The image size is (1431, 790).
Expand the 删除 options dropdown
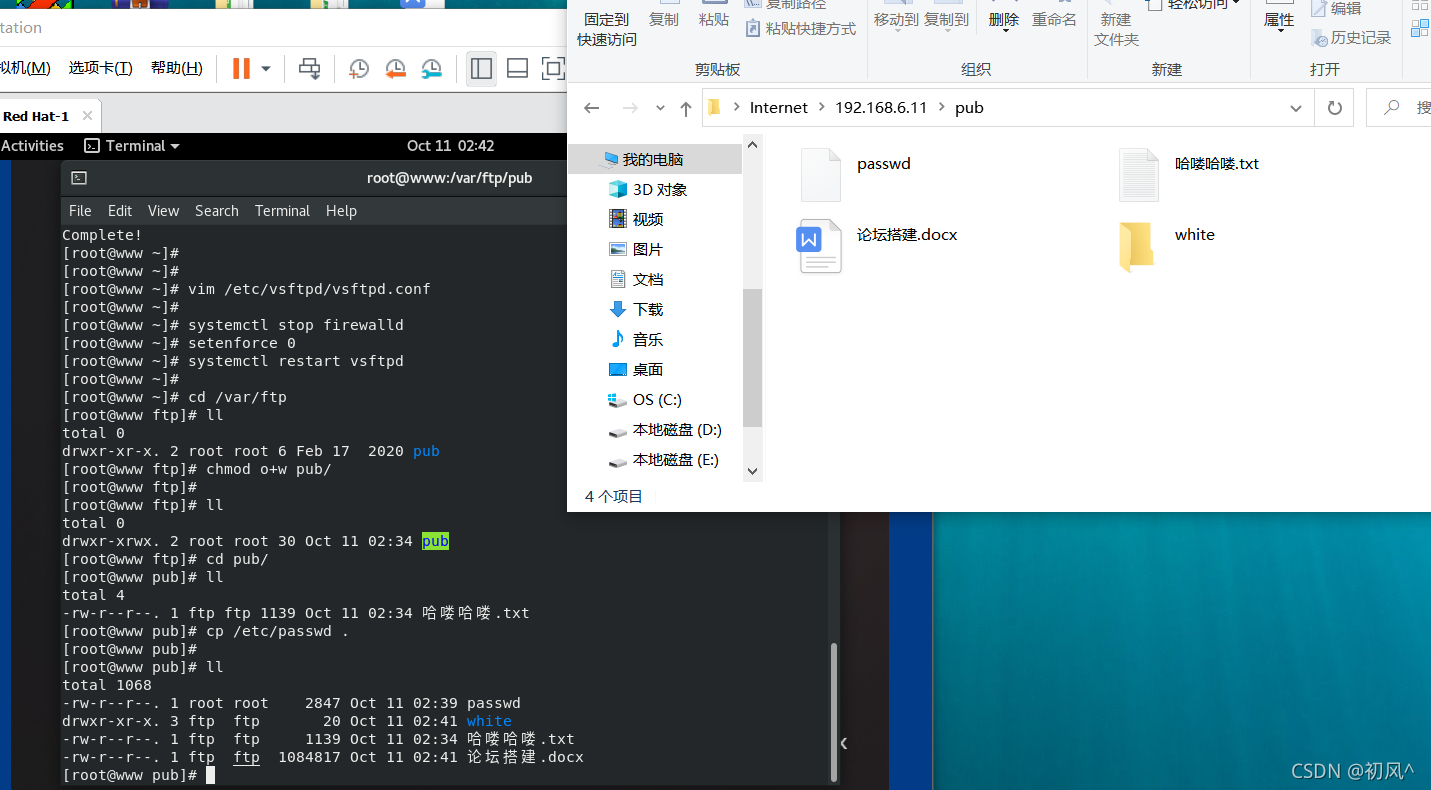coord(1004,31)
